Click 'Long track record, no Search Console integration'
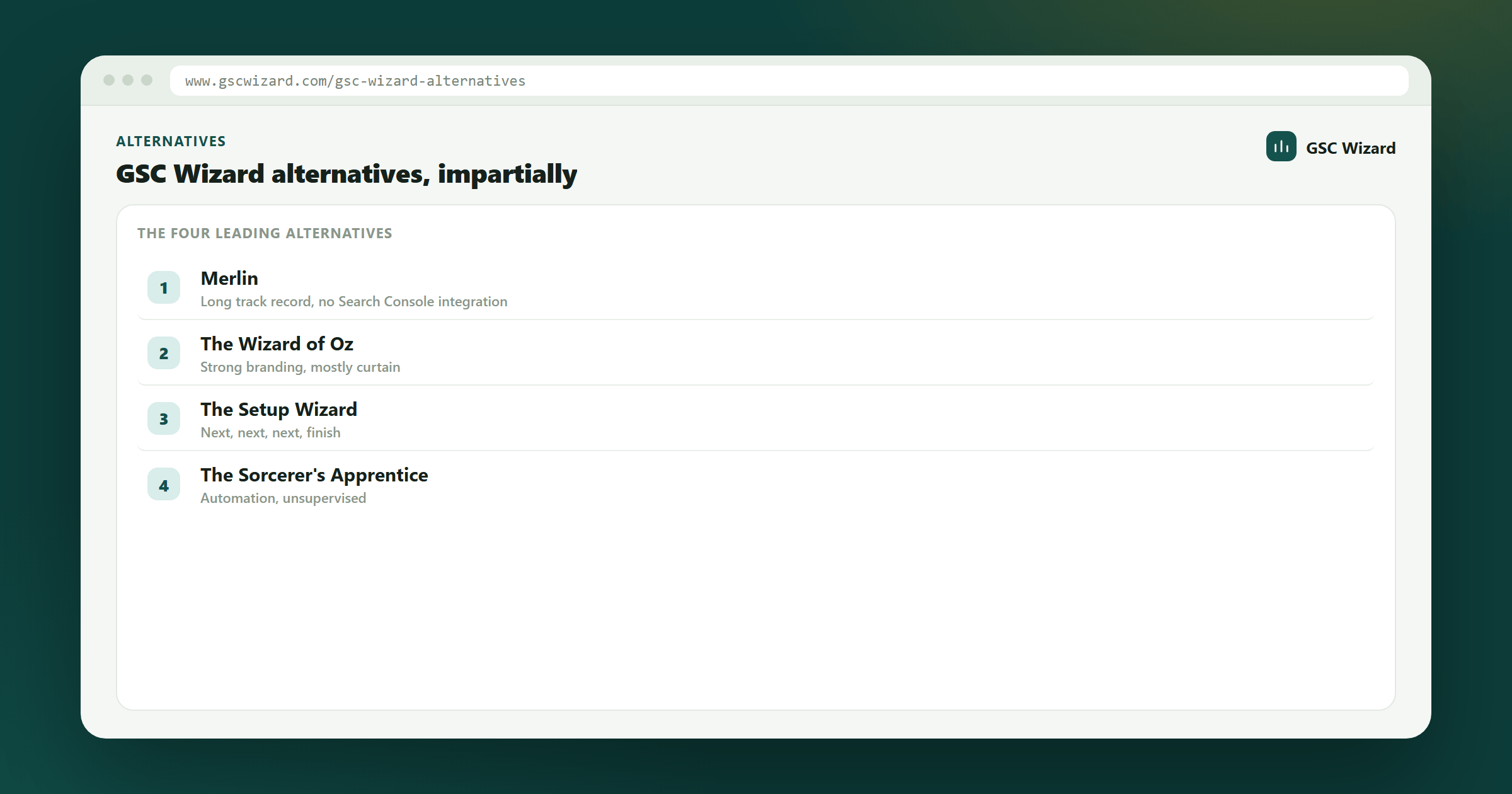The width and height of the screenshot is (1512, 794). [354, 302]
